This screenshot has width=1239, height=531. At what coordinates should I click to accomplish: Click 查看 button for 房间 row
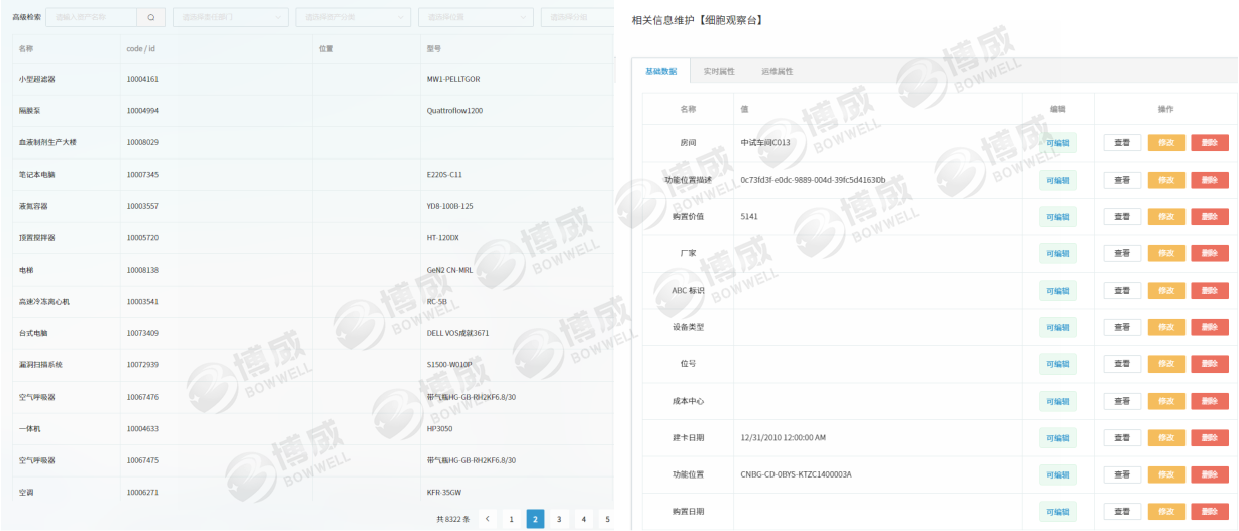1122,143
